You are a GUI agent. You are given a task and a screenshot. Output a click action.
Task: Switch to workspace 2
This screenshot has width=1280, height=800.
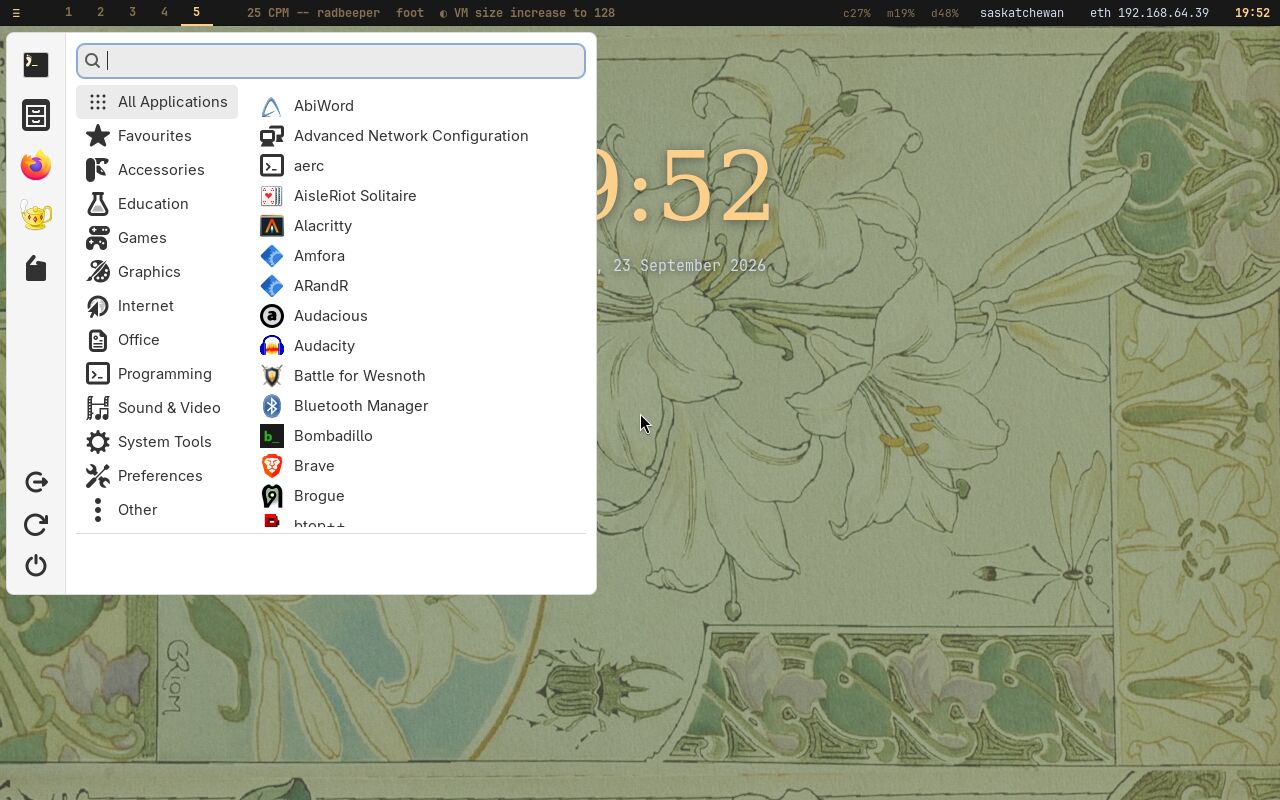tap(100, 13)
